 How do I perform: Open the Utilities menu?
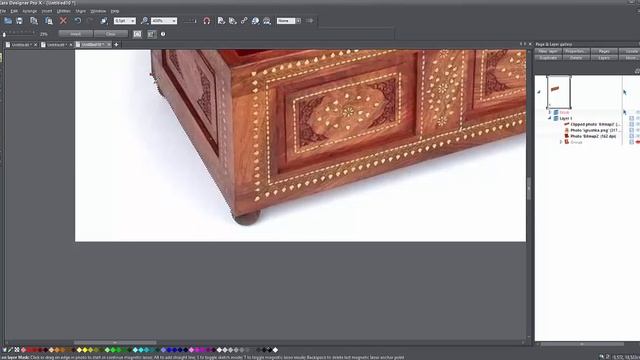point(64,11)
